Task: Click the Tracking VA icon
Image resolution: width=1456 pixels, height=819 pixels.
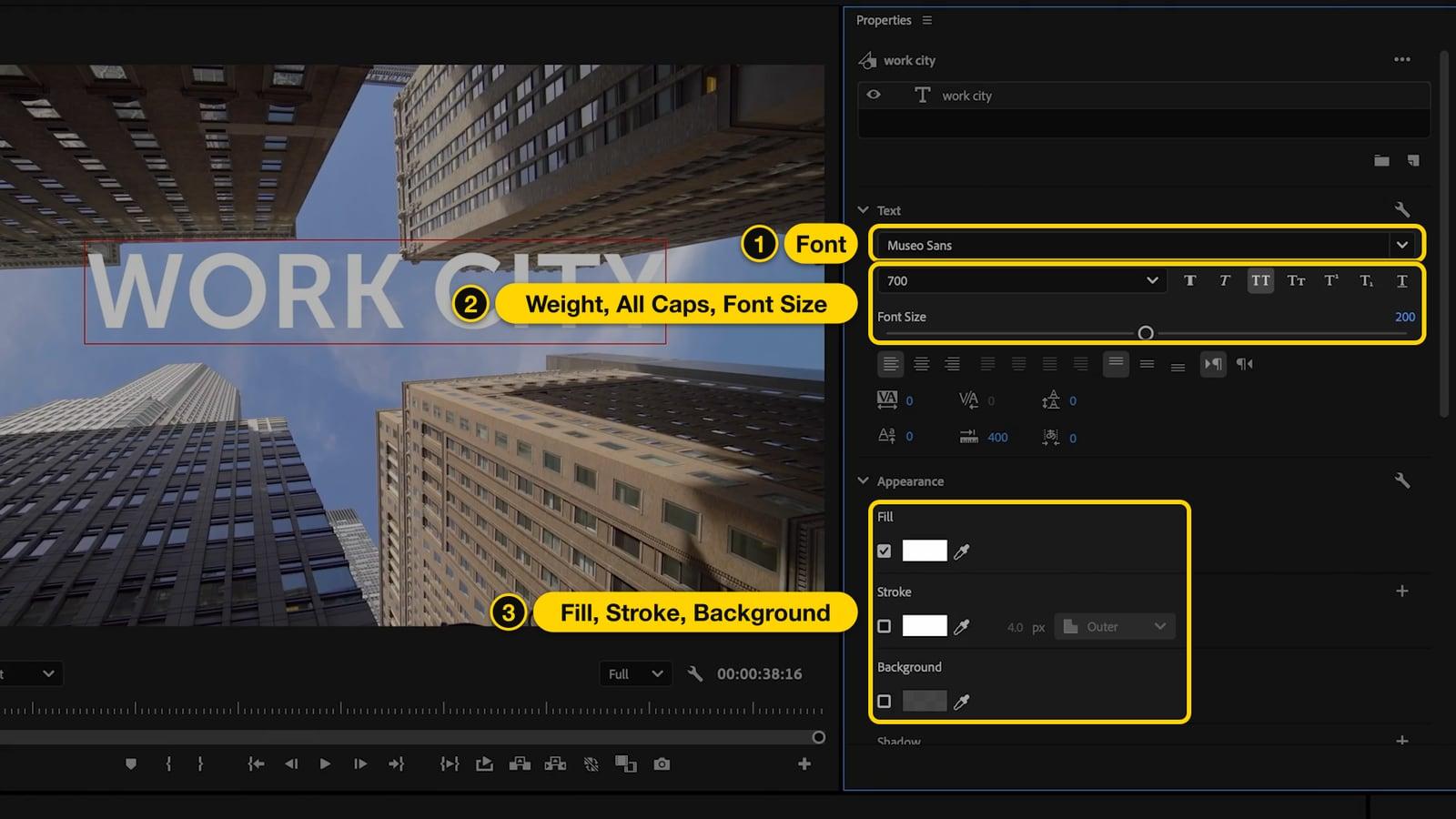Action: 887,399
